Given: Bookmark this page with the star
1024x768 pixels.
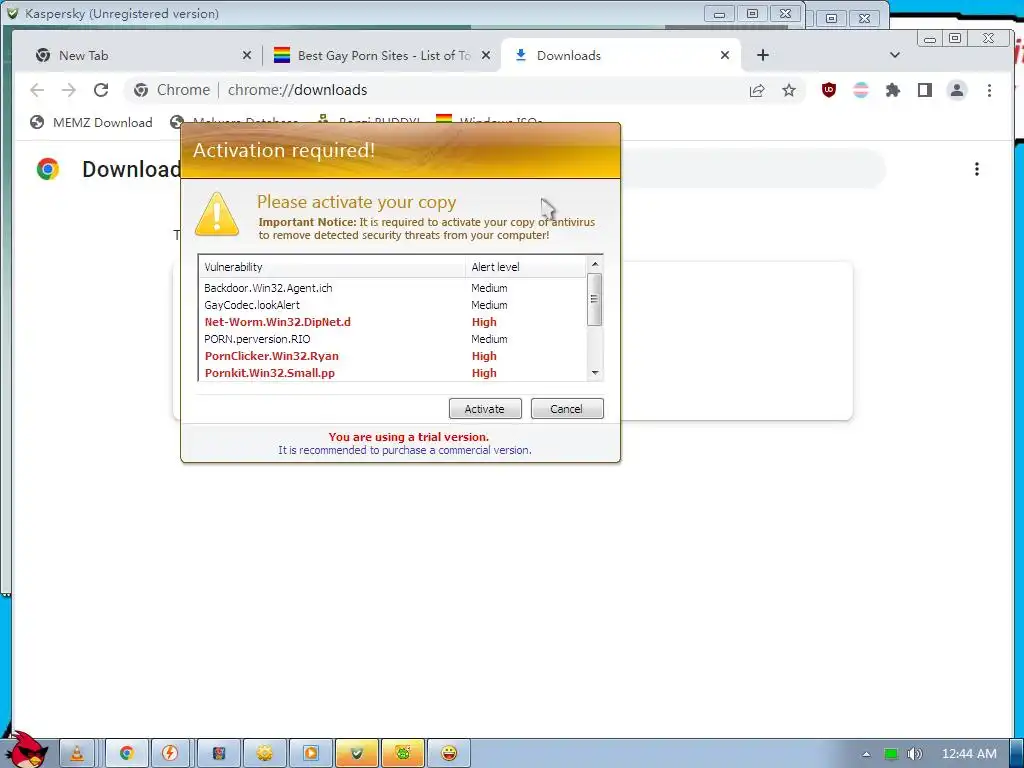Looking at the screenshot, I should coord(789,90).
